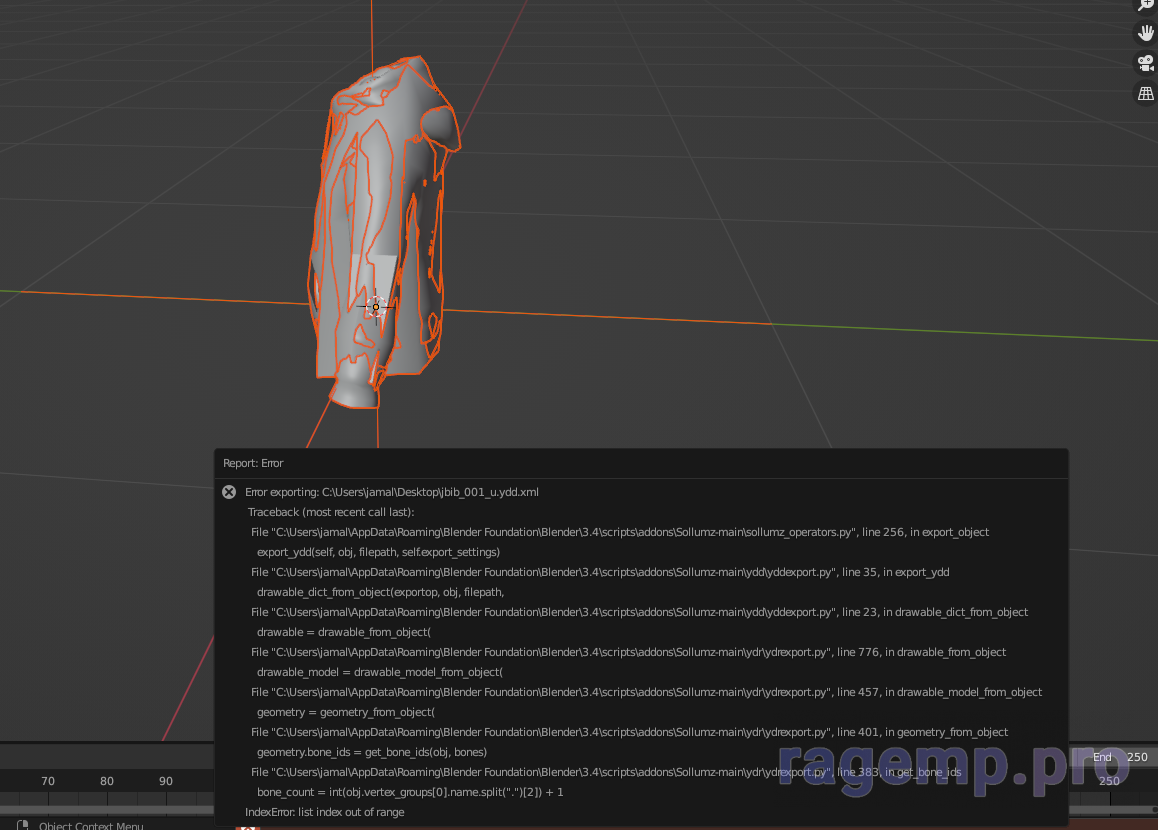This screenshot has height=830, width=1158.
Task: Click the traceback line mentioning line 457
Action: pos(646,691)
